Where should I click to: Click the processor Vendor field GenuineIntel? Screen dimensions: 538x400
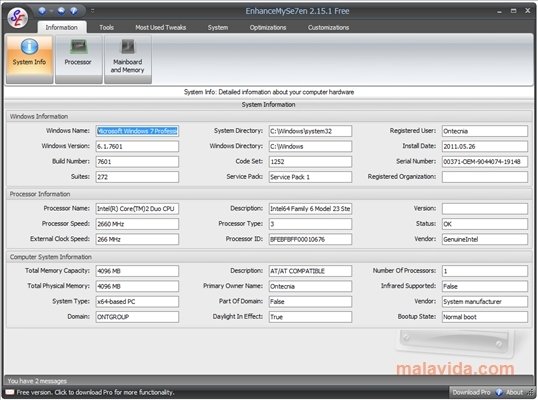pos(484,239)
